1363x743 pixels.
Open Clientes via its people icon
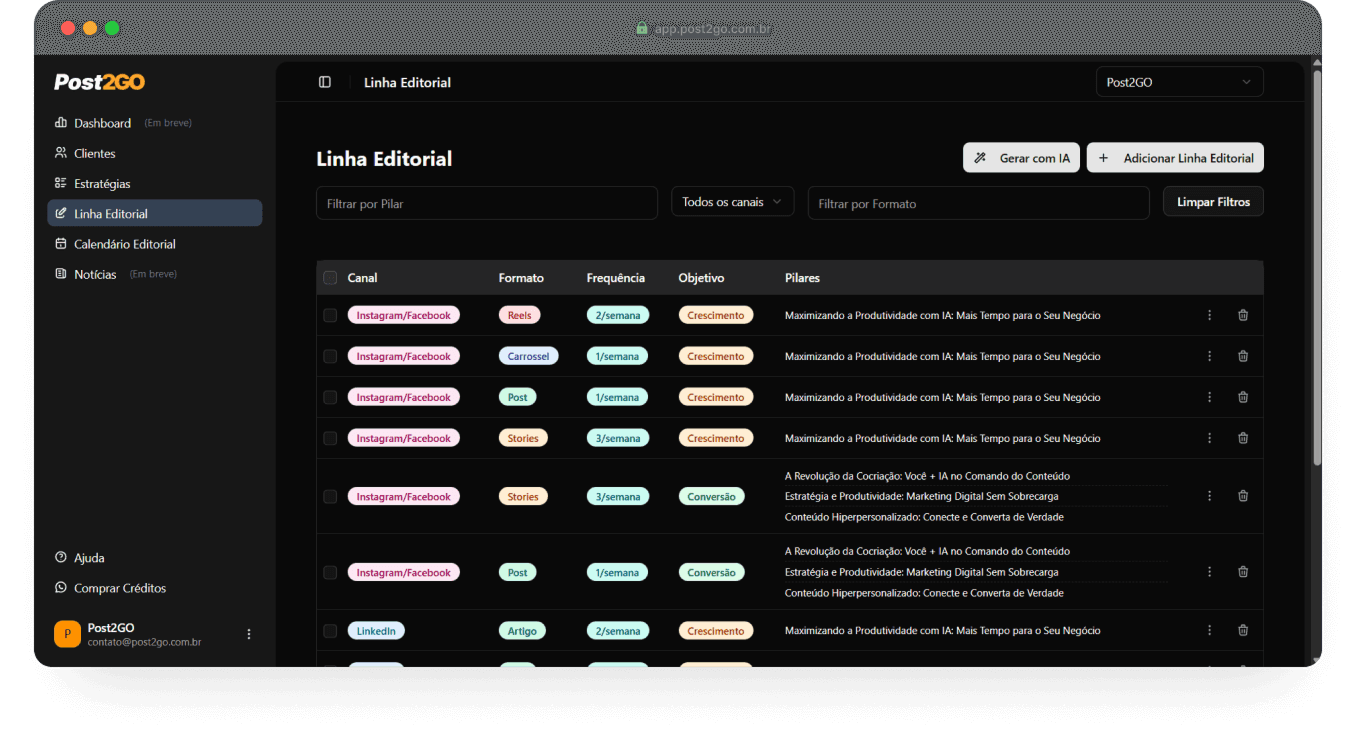pos(61,153)
